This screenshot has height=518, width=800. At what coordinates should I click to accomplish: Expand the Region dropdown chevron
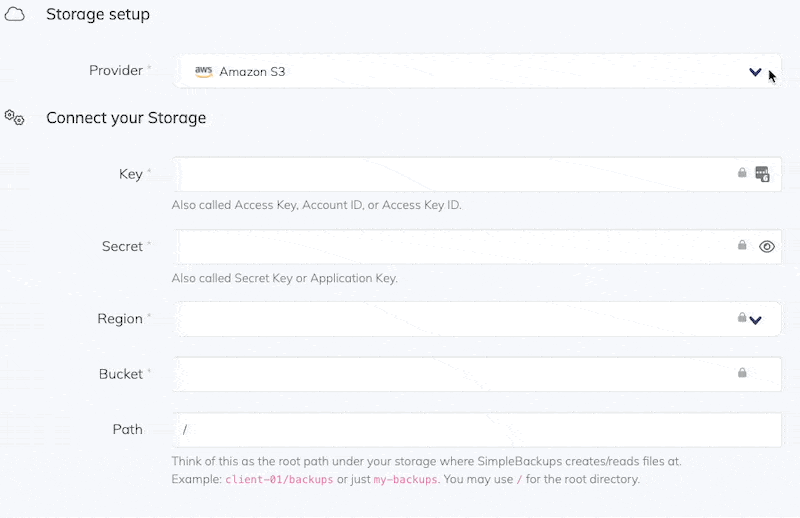point(756,320)
